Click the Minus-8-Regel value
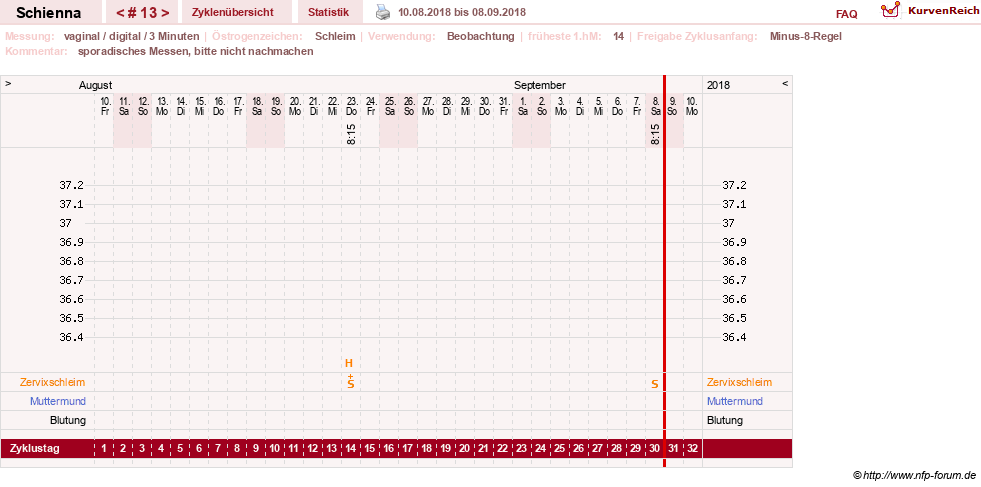This screenshot has width=981, height=487. (x=806, y=36)
